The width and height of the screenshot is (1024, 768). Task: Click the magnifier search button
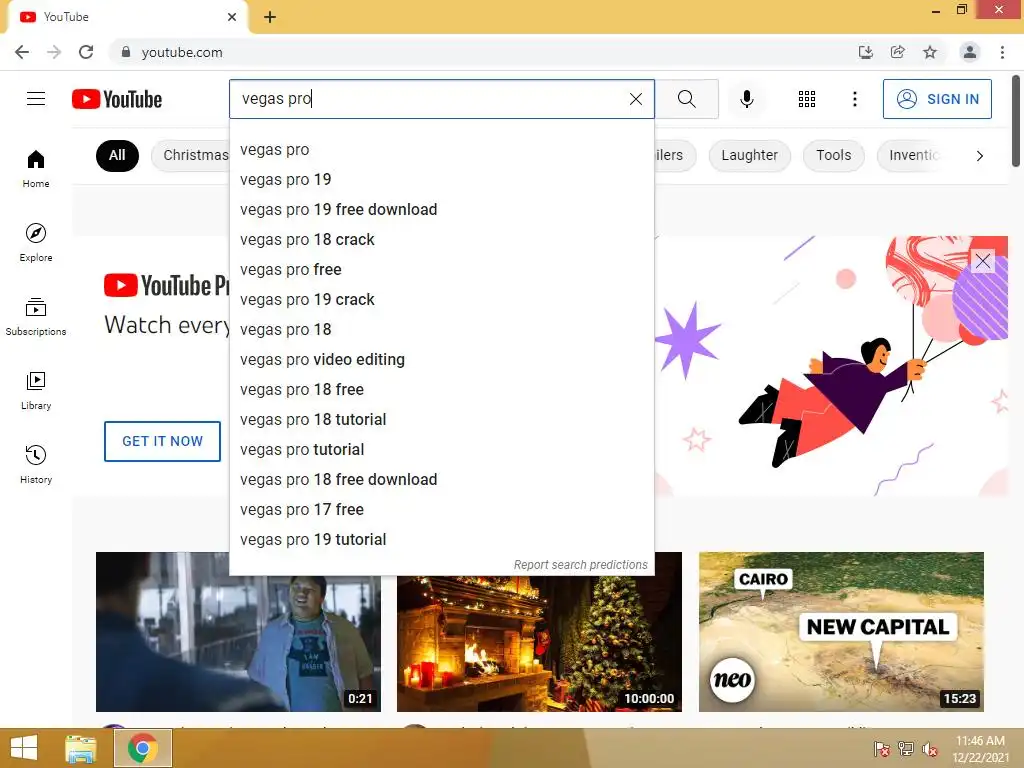point(686,99)
